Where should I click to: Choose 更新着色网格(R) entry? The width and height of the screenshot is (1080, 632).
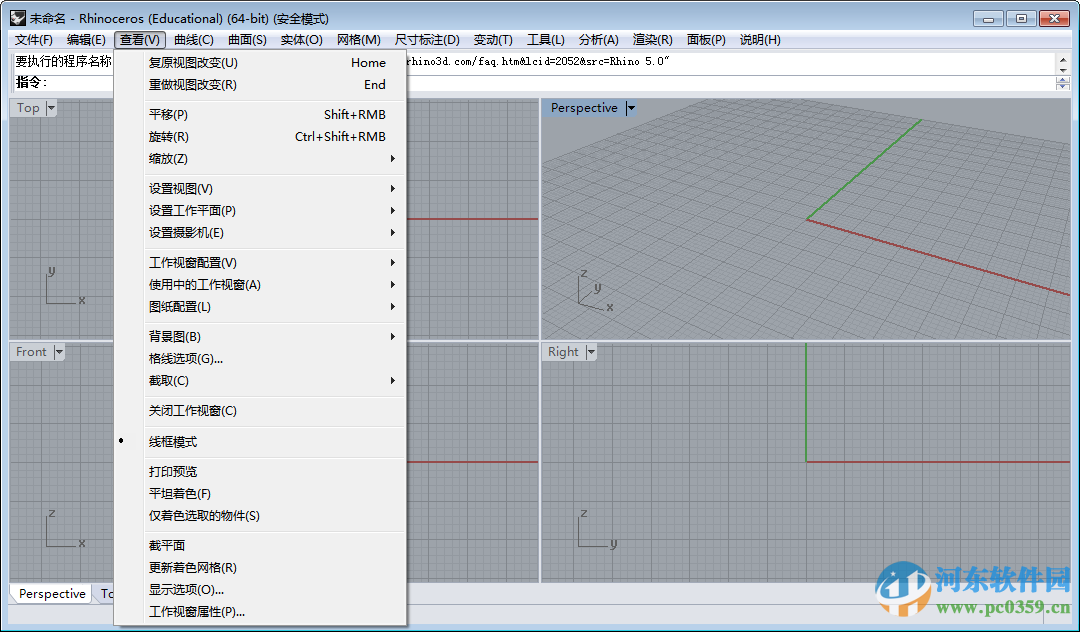pyautogui.click(x=260, y=567)
